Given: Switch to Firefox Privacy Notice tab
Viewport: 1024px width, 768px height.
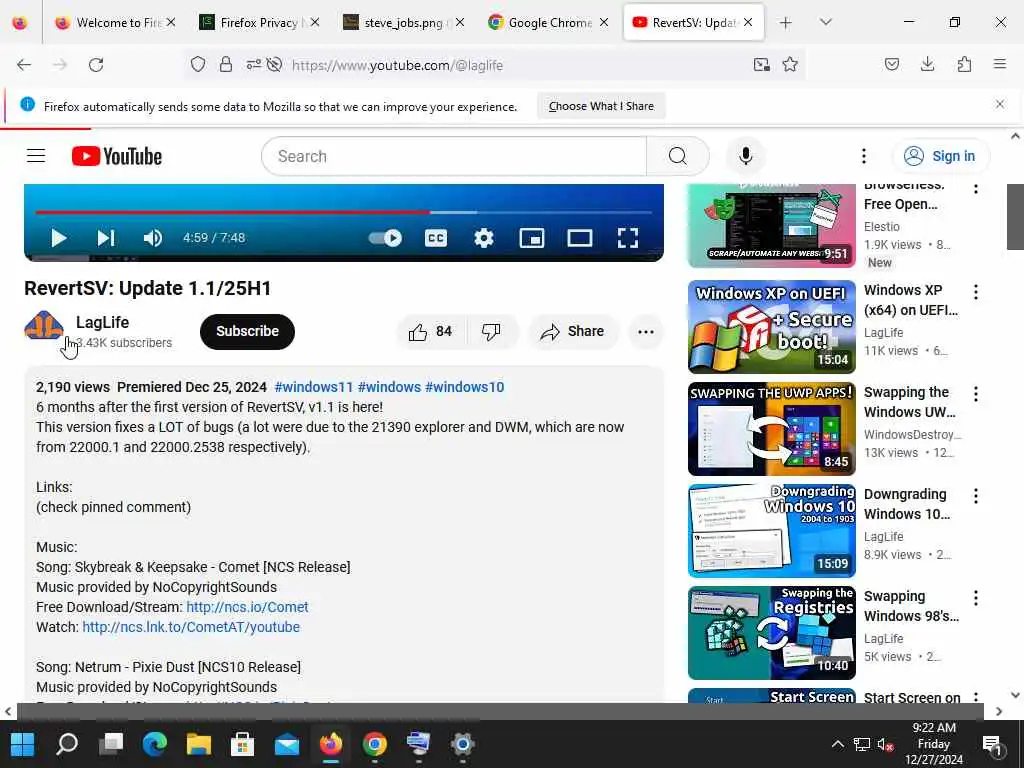Looking at the screenshot, I should click(259, 22).
